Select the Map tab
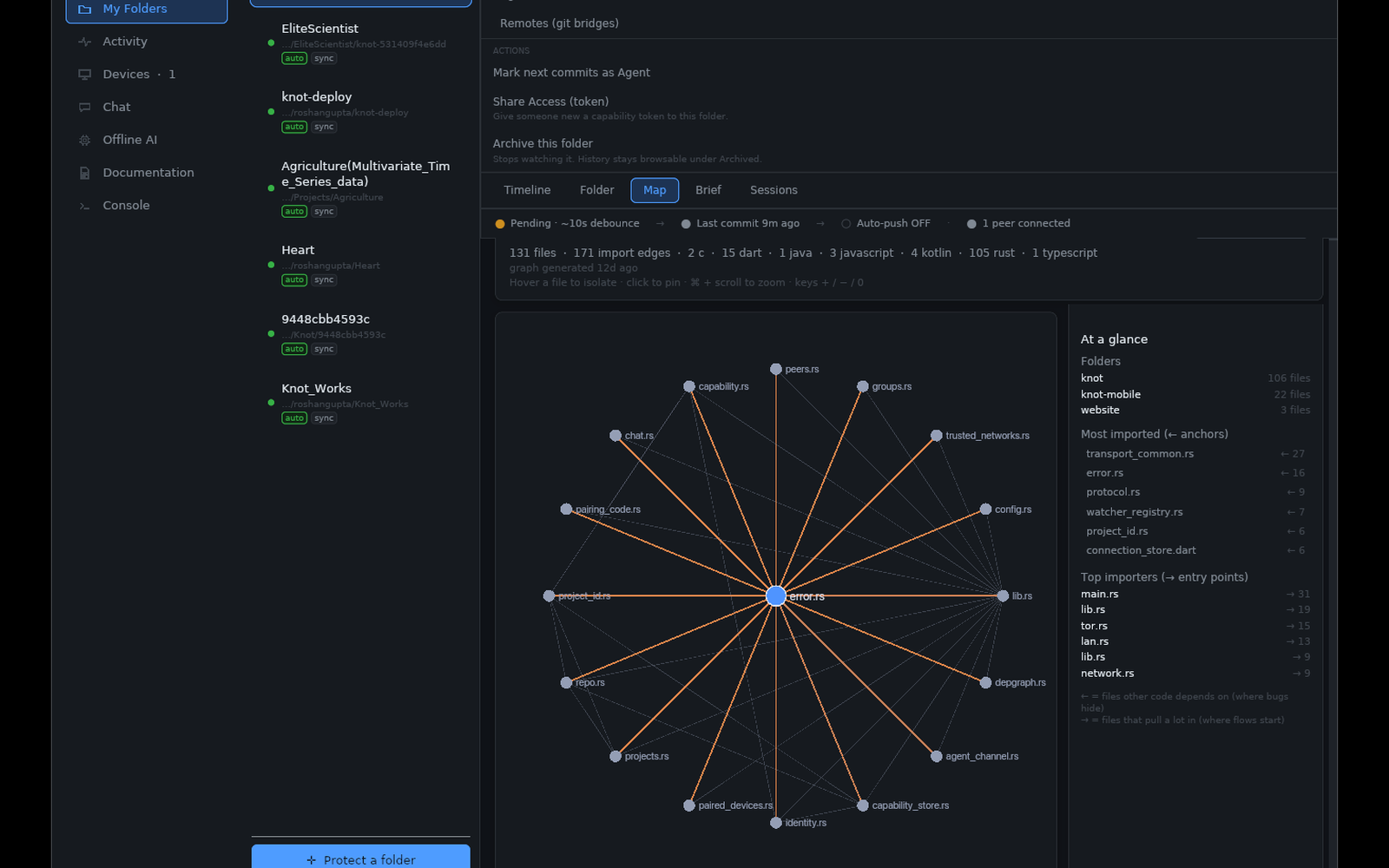Screen dimensions: 1389x868 click(655, 190)
